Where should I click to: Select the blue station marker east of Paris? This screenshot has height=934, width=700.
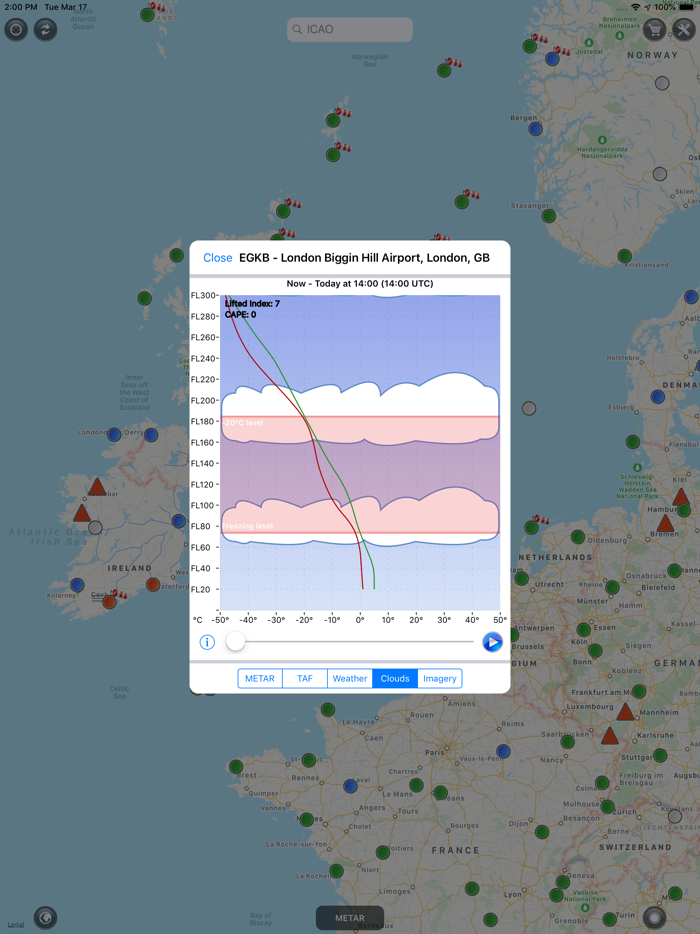[503, 751]
